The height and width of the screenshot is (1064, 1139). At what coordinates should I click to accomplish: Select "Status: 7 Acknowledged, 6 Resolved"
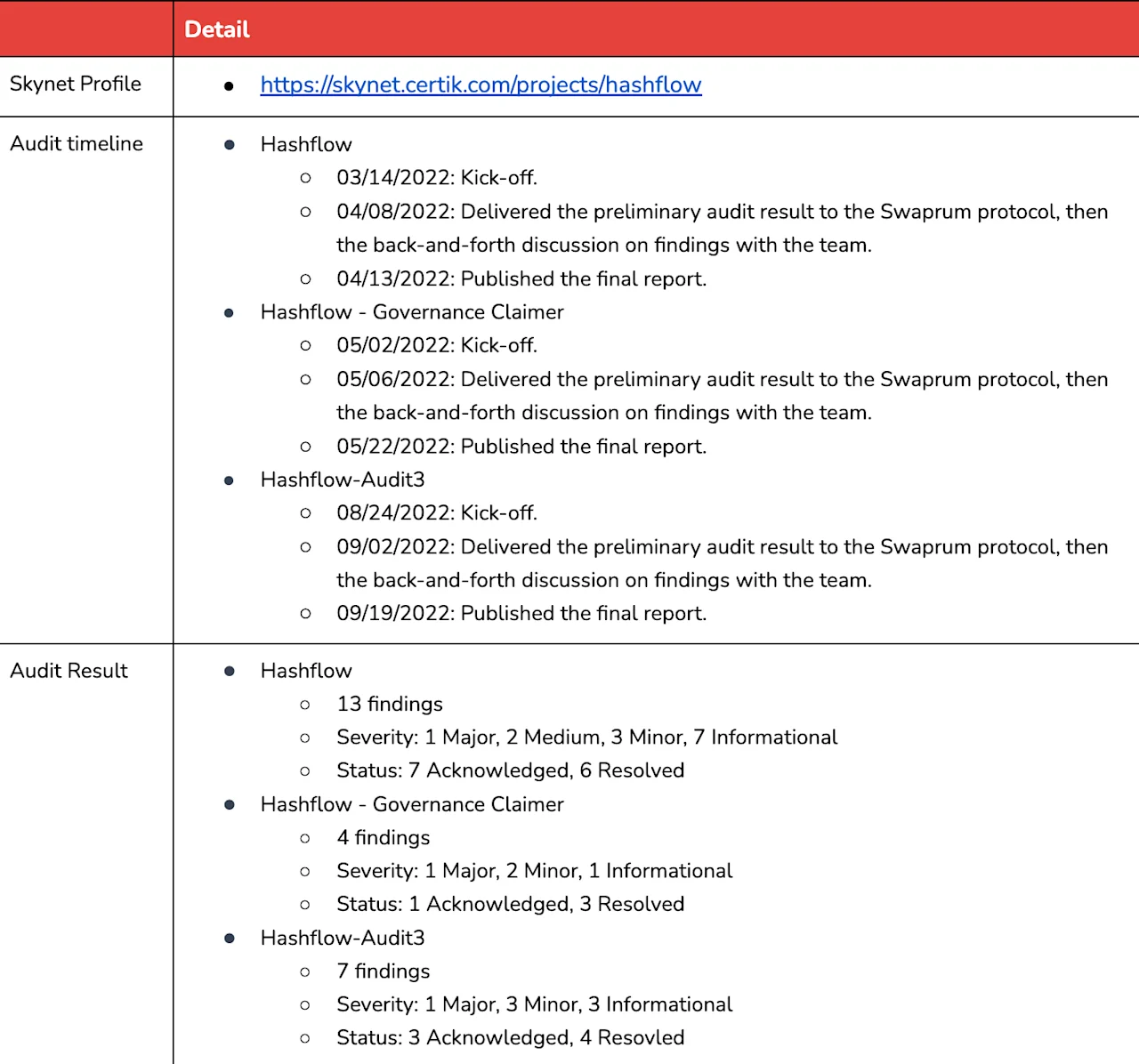(511, 770)
